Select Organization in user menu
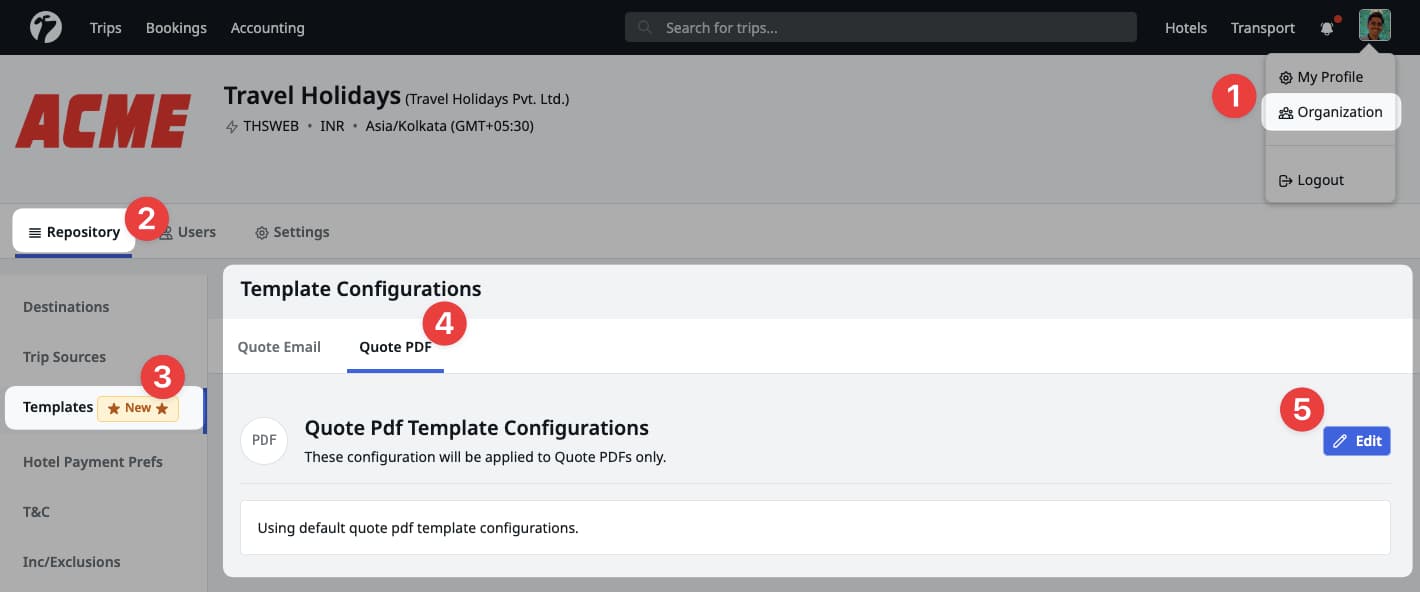 [x=1330, y=112]
